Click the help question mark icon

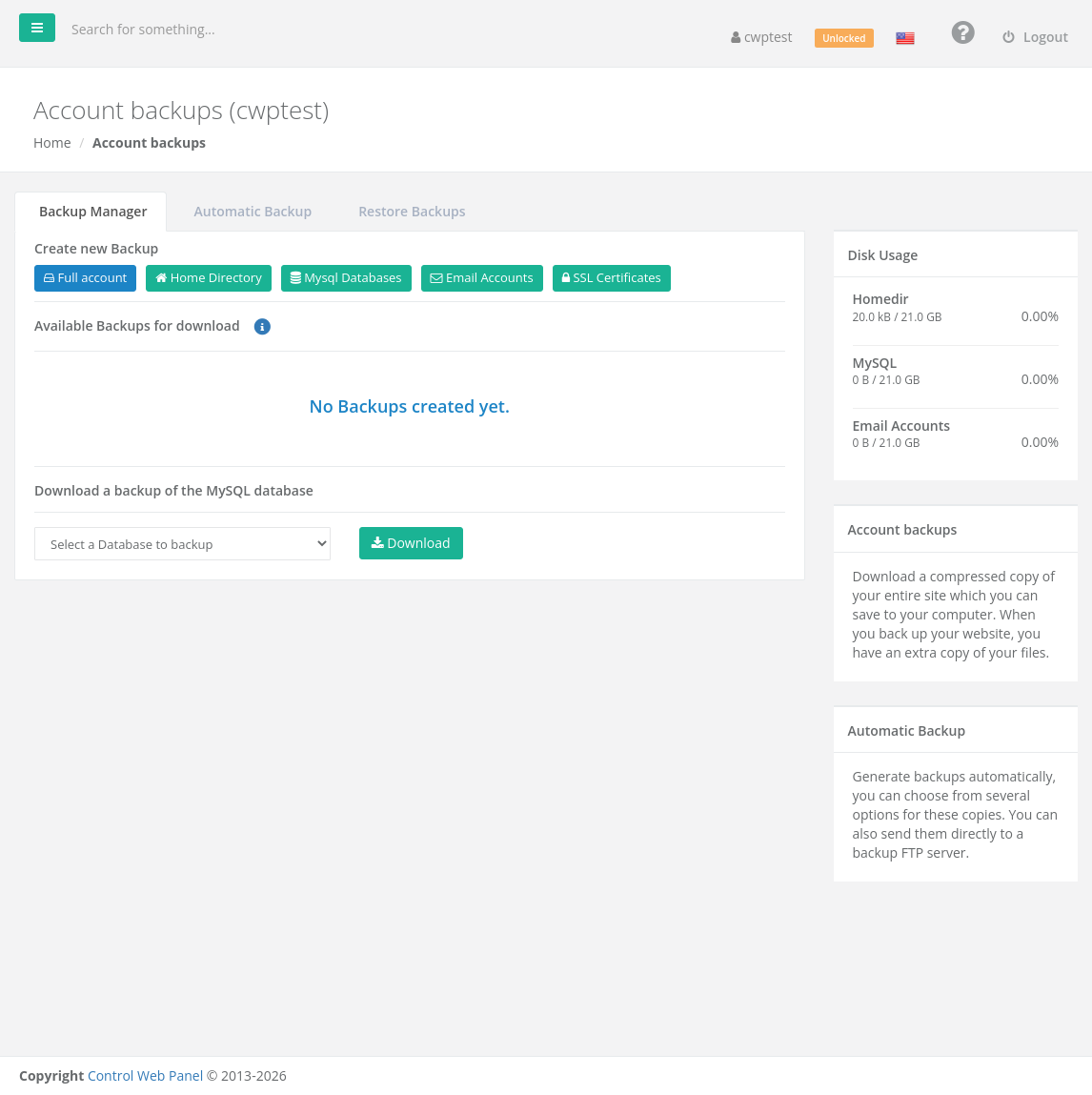coord(962,32)
